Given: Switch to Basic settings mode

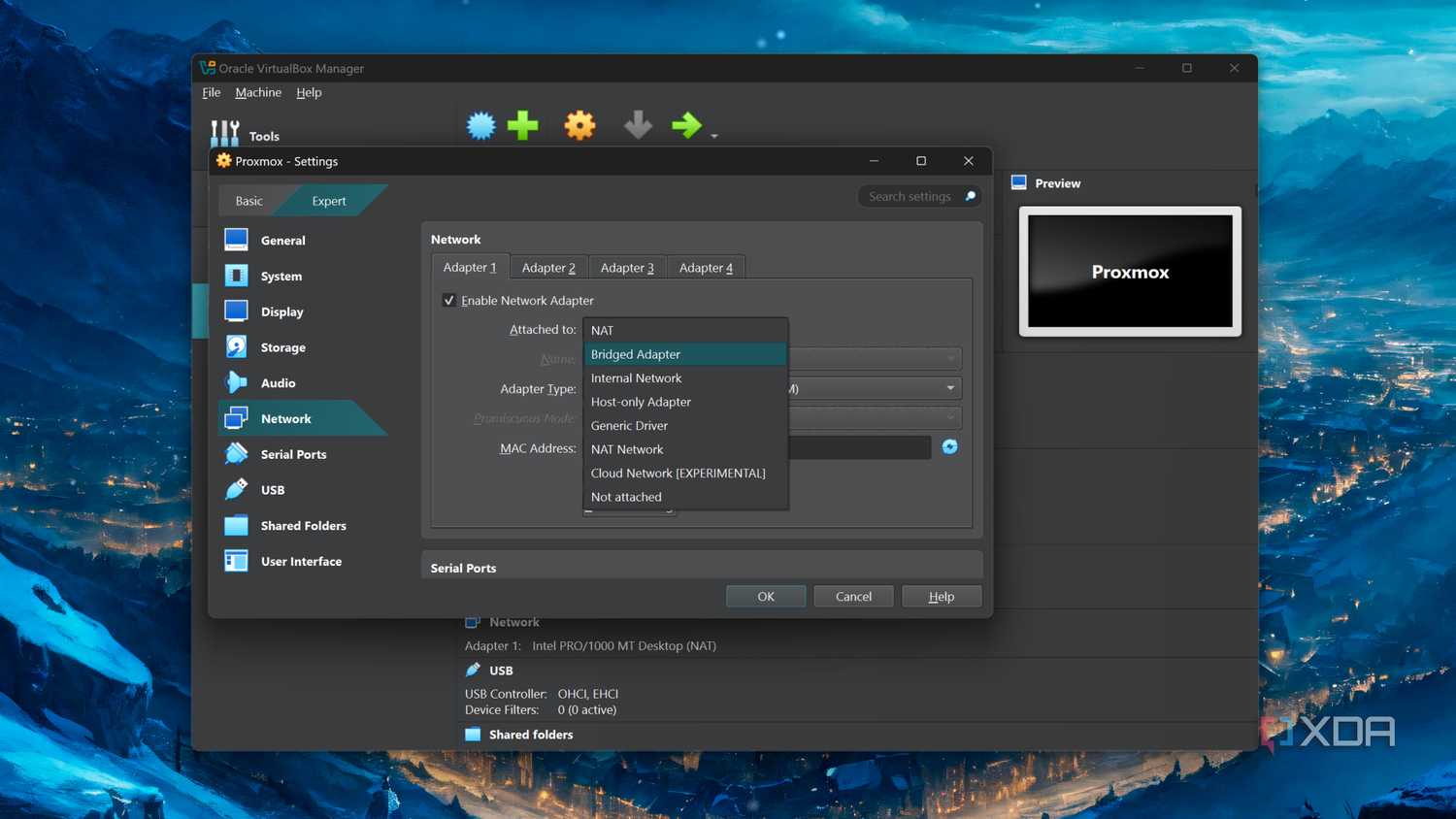Looking at the screenshot, I should 249,201.
